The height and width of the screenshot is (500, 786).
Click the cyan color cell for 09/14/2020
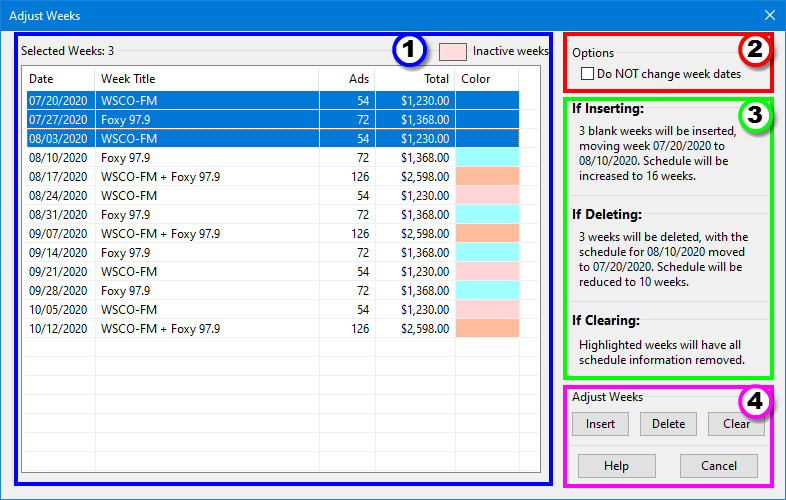(487, 253)
